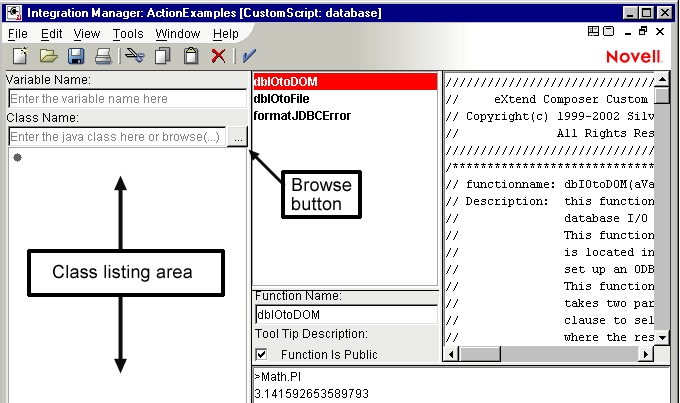Click into the Variable Name field

tap(128, 98)
